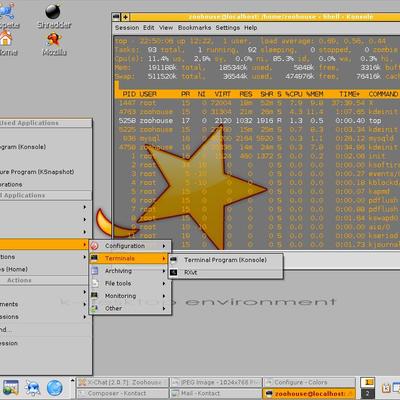Click the Klipper tray icon
The height and width of the screenshot is (400, 400).
click(x=386, y=388)
